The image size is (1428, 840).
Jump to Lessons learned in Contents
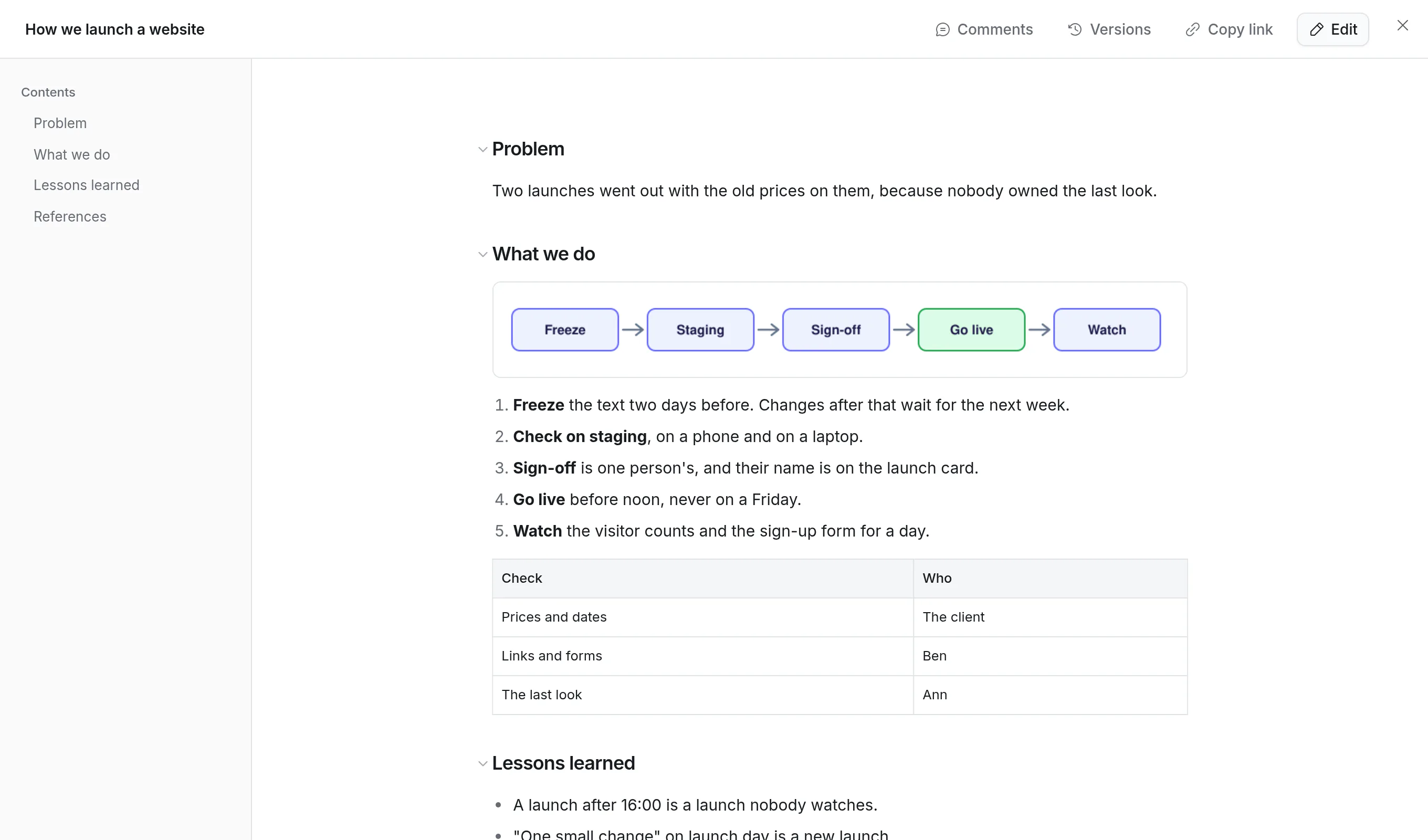(87, 185)
